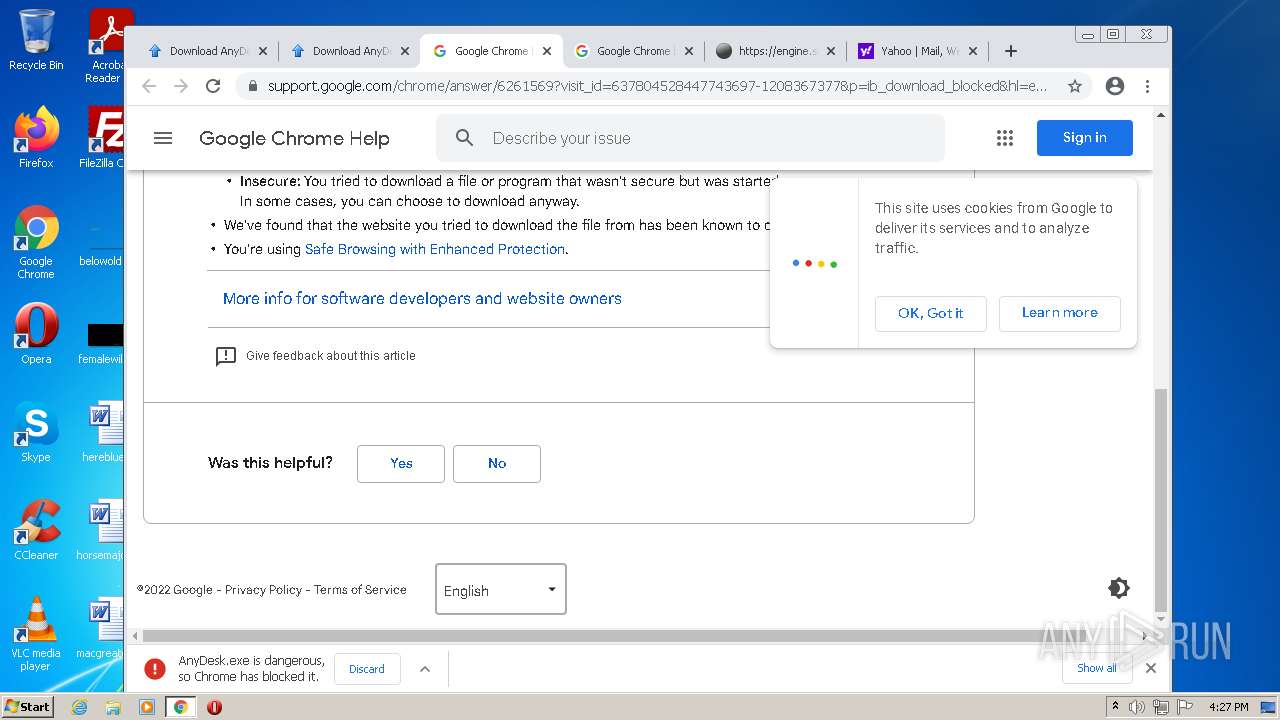Click Learn more on cookie notice
Screen dimensions: 1280x720
(x=1060, y=313)
